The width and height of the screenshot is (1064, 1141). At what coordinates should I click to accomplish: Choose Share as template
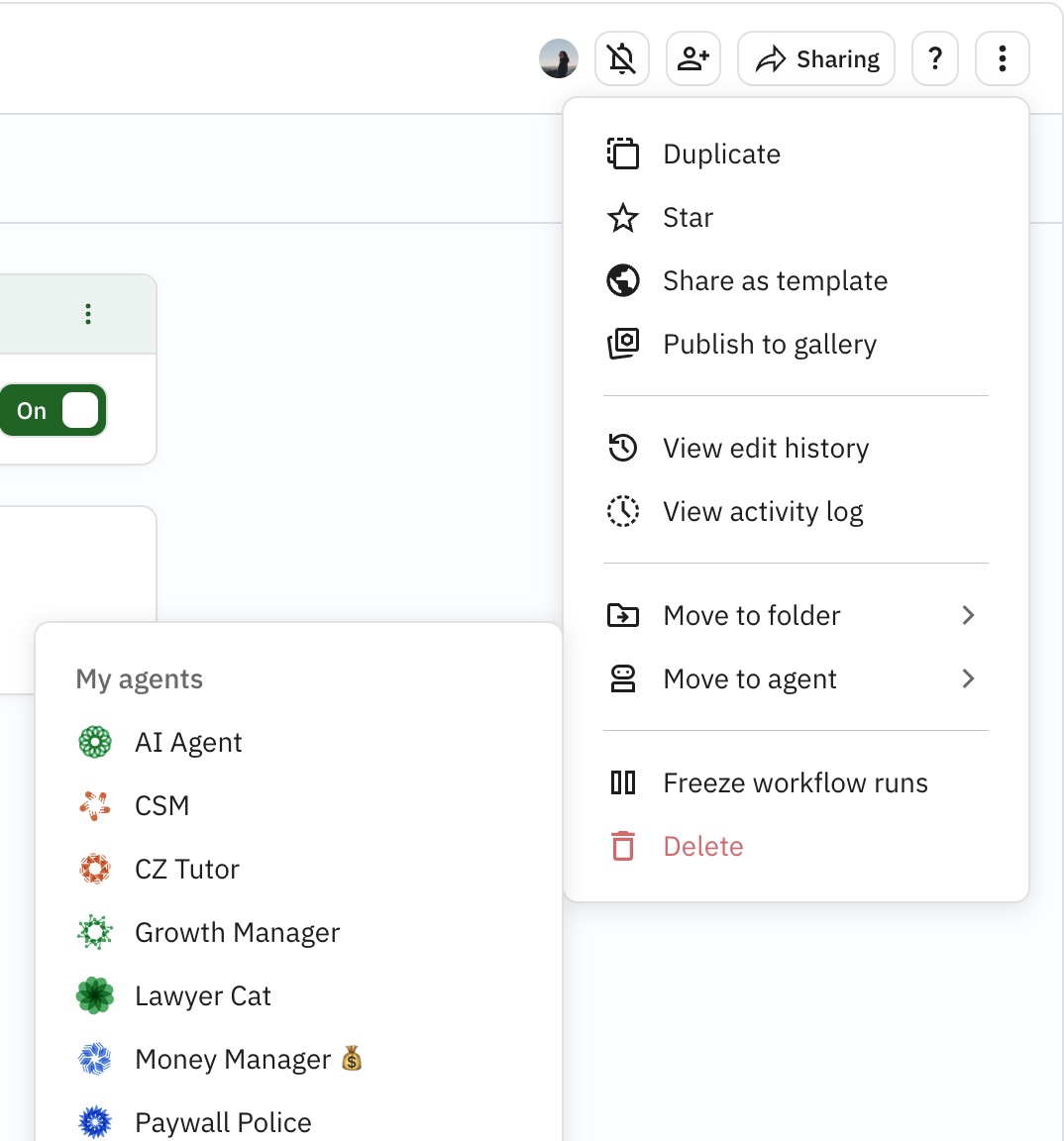(x=775, y=281)
